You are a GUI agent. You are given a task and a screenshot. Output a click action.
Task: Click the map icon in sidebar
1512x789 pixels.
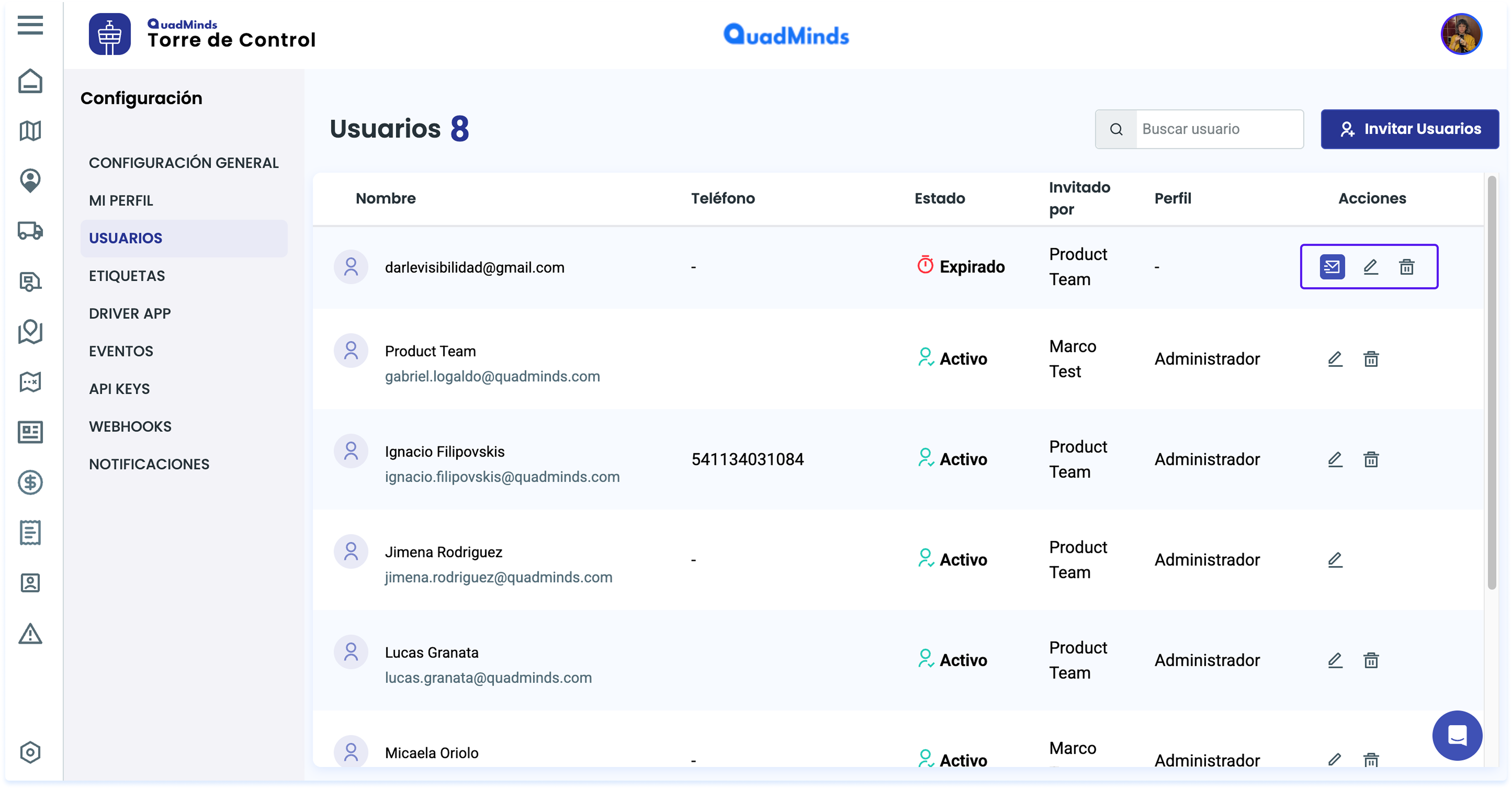[30, 130]
